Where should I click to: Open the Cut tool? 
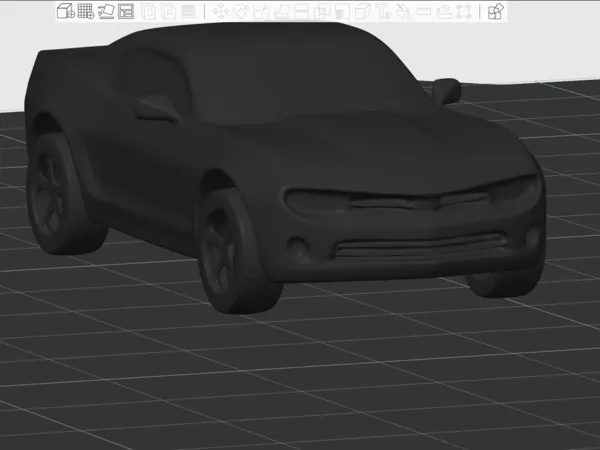point(302,12)
